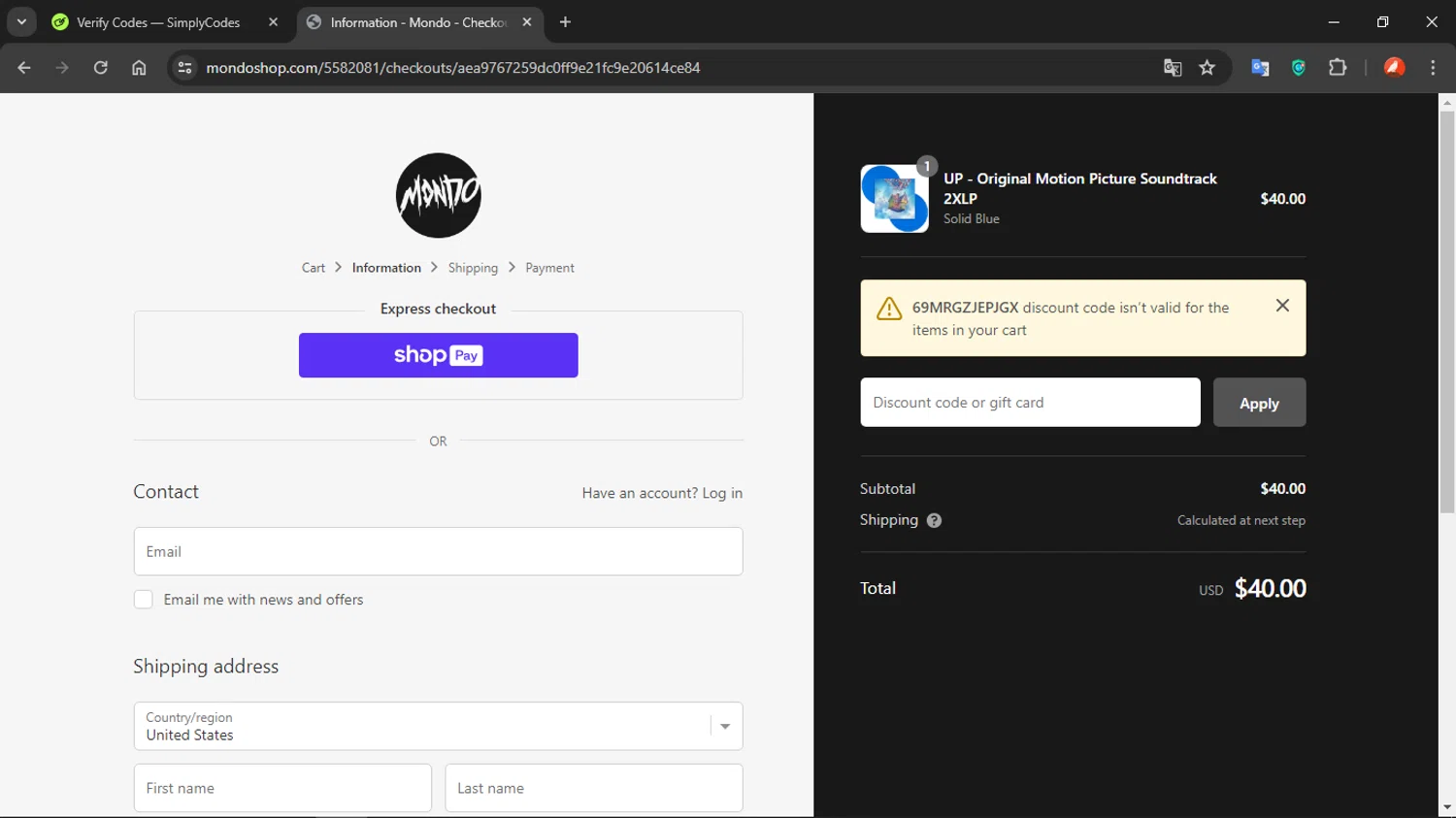Focus the Last name field

pos(594,788)
